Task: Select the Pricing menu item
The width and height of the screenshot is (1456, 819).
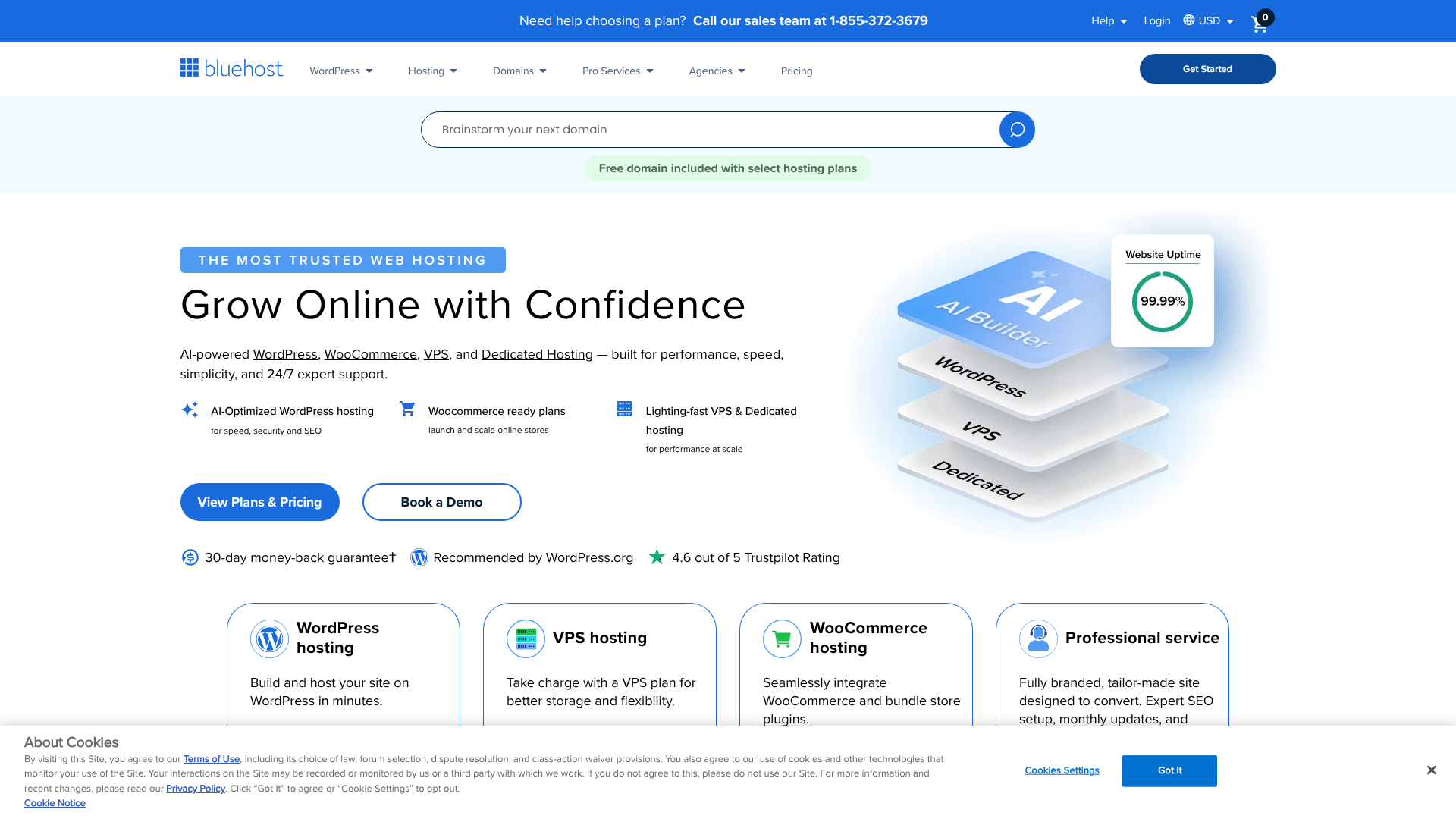Action: 796,71
